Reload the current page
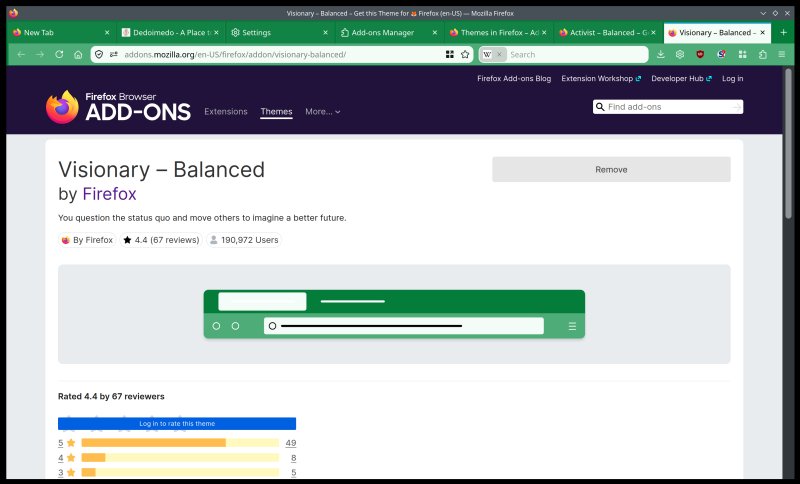Viewport: 800px width, 484px height. click(x=59, y=55)
